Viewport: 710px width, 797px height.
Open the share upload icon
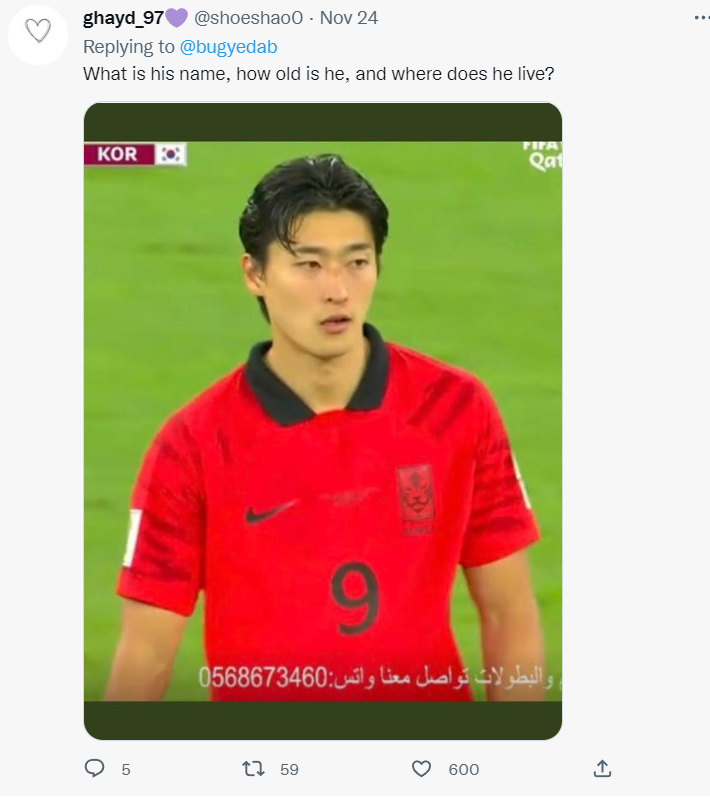tap(602, 768)
